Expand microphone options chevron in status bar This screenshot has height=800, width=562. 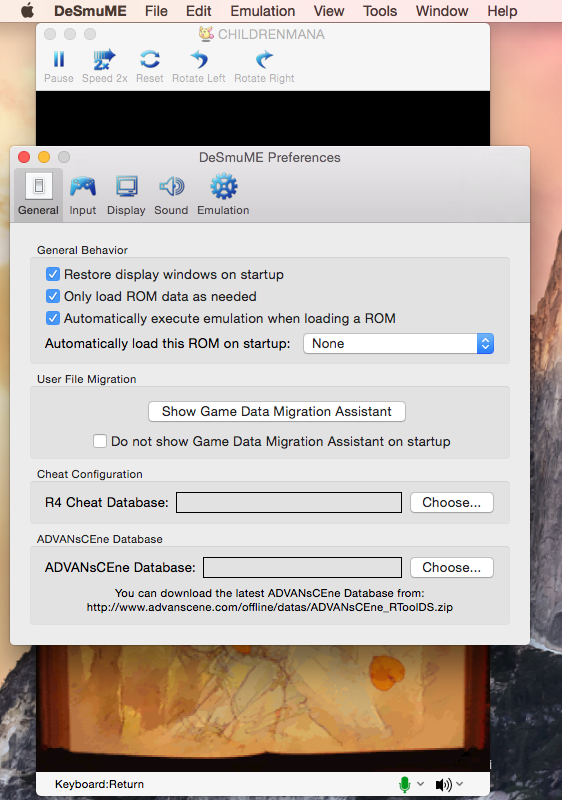420,784
